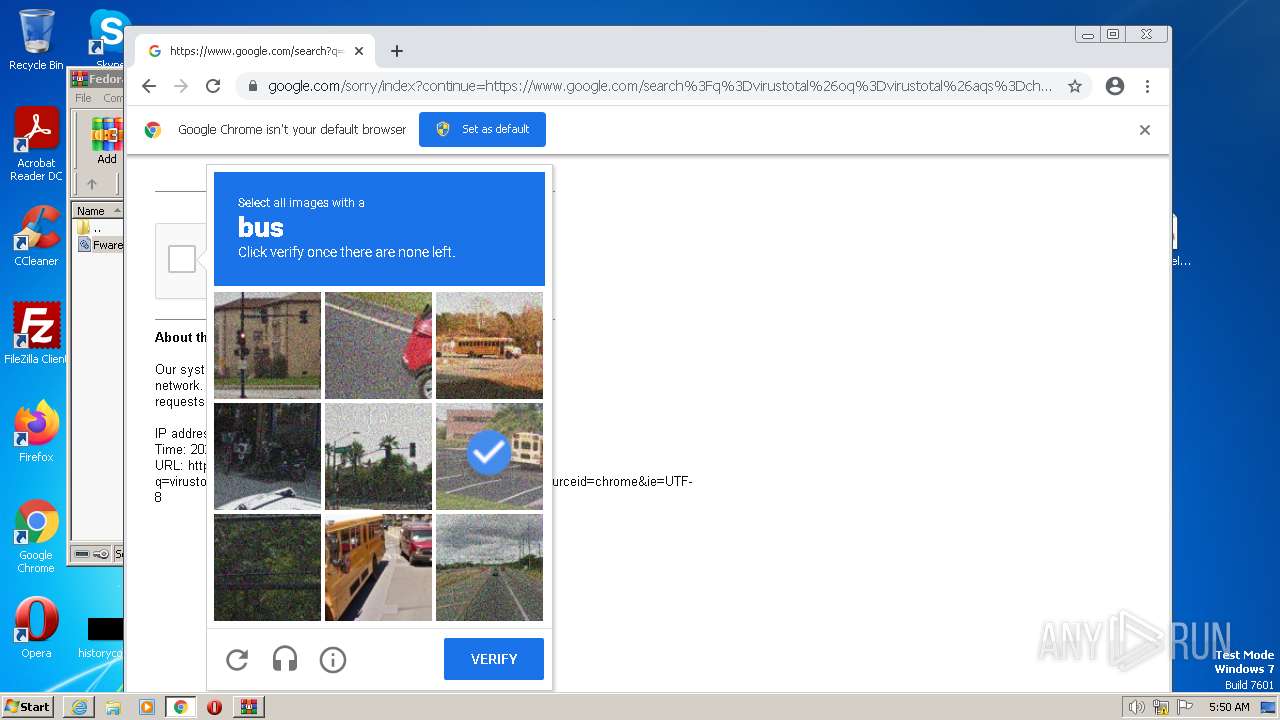Select the red car on road image
Image resolution: width=1280 pixels, height=720 pixels.
(x=378, y=345)
